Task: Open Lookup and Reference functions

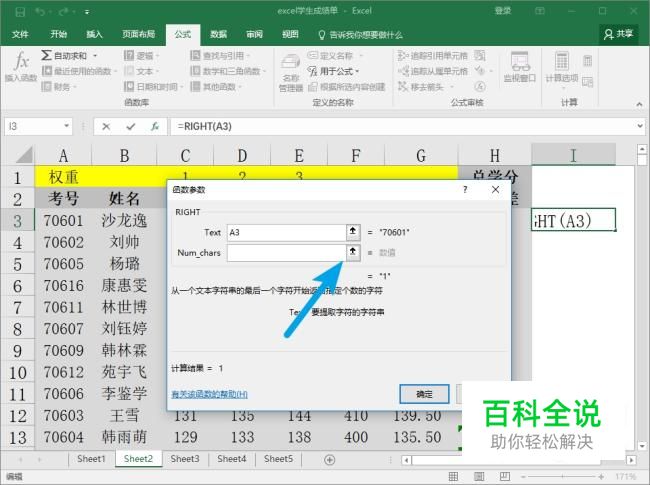Action: click(220, 56)
